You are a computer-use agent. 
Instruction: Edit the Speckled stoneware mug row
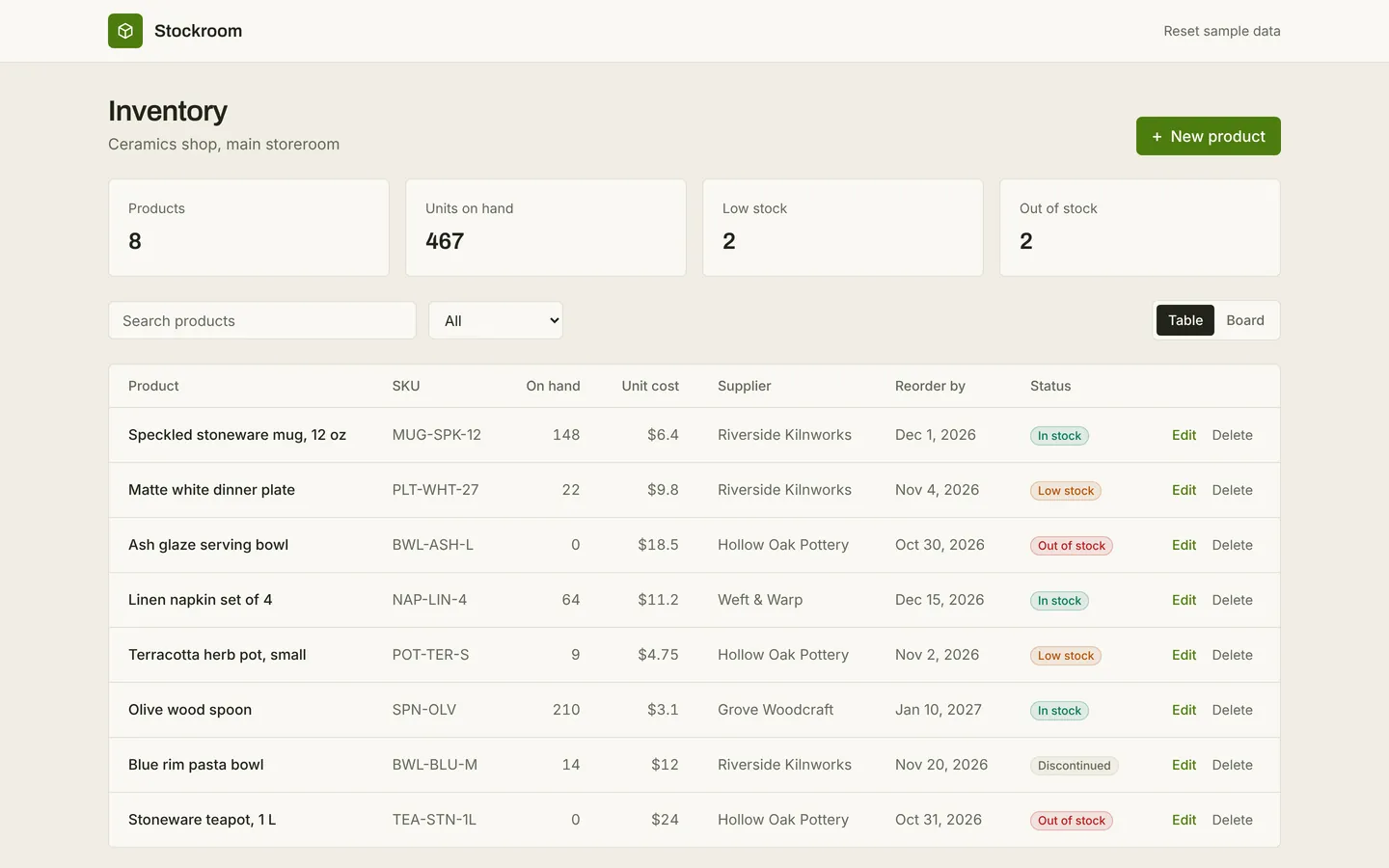coord(1184,435)
